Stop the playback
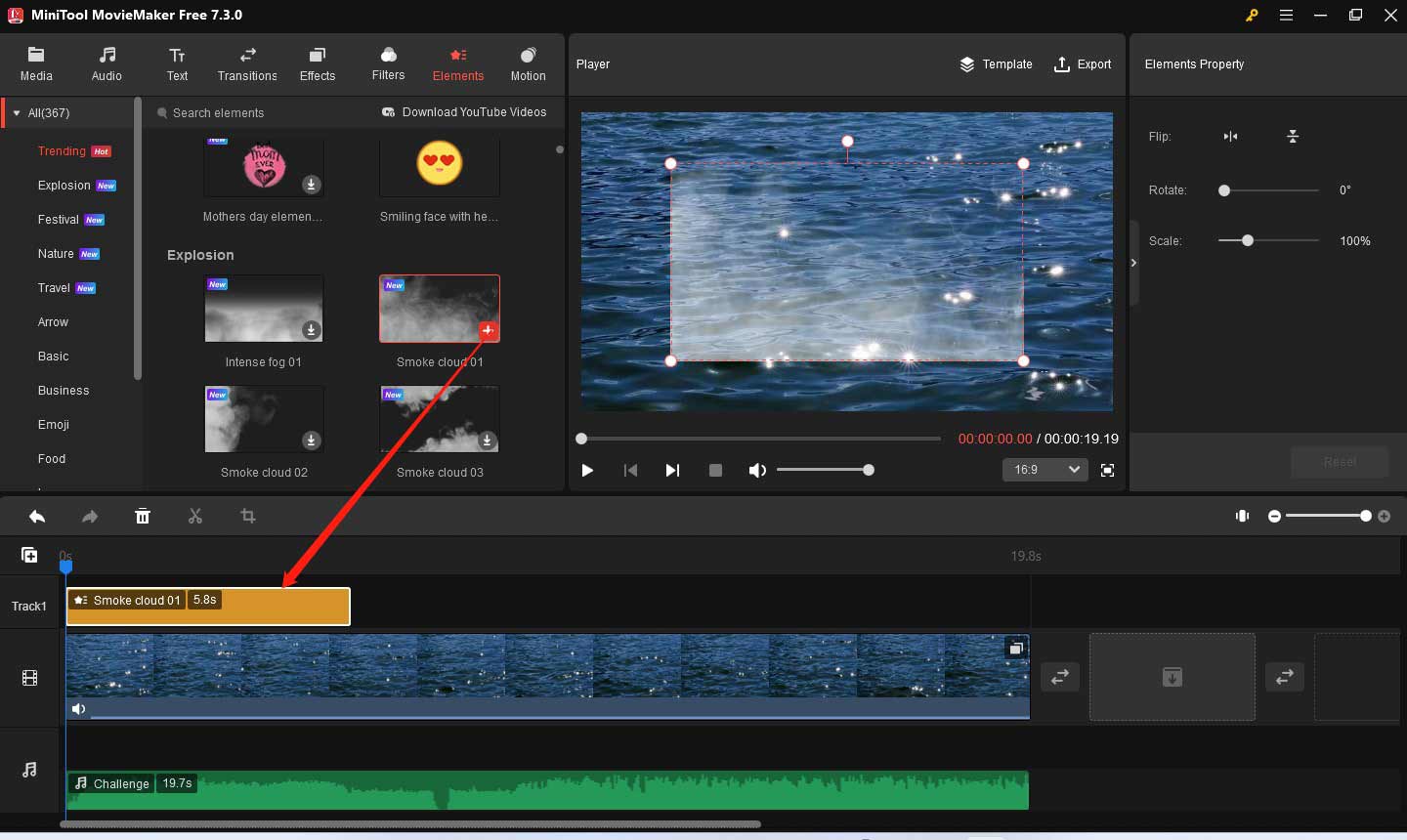This screenshot has height=840, width=1407. click(x=715, y=471)
